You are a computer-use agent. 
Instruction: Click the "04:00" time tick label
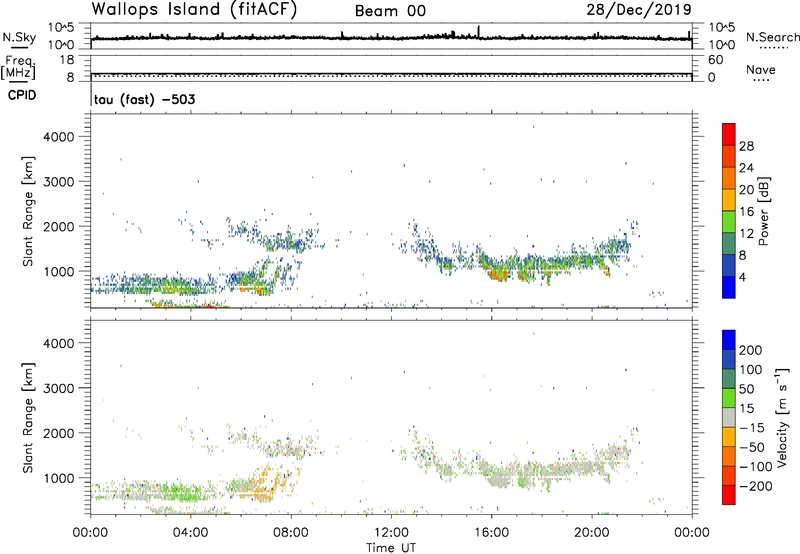[x=191, y=533]
